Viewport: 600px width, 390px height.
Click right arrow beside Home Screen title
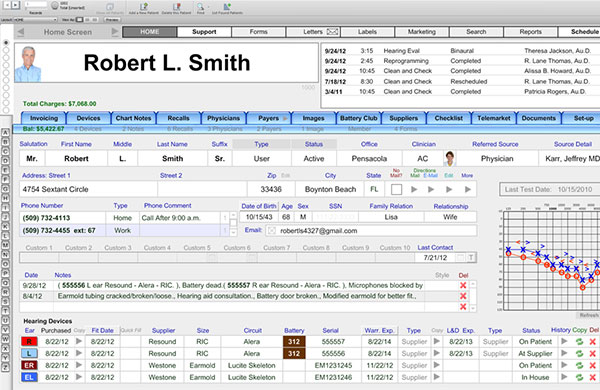pos(115,32)
